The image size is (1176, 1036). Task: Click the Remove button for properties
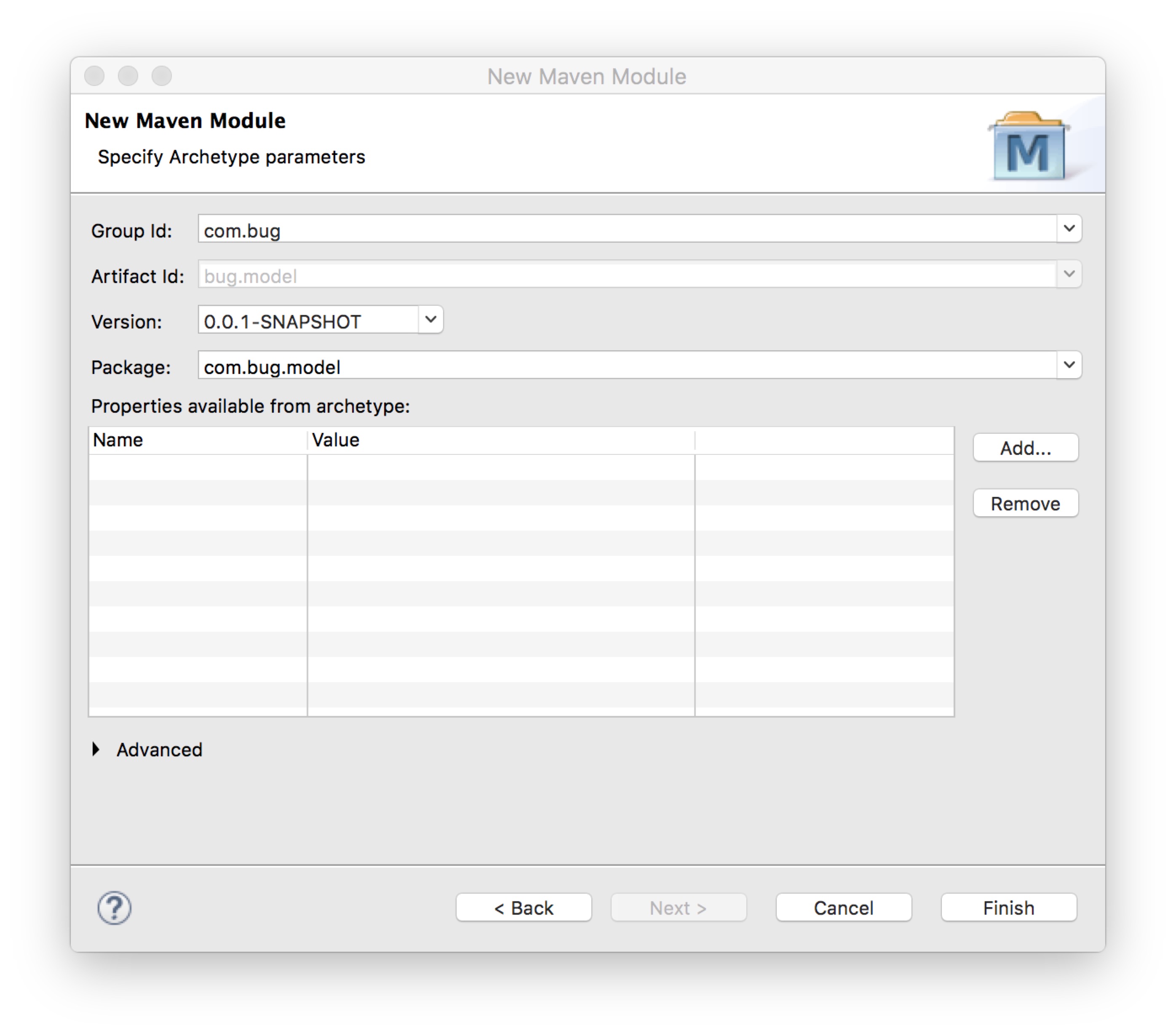[1026, 503]
